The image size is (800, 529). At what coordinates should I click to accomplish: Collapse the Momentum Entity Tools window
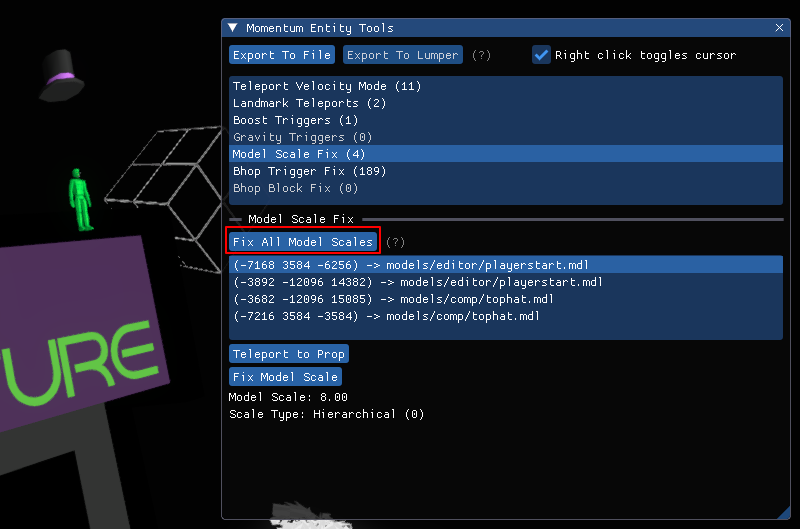coord(233,28)
